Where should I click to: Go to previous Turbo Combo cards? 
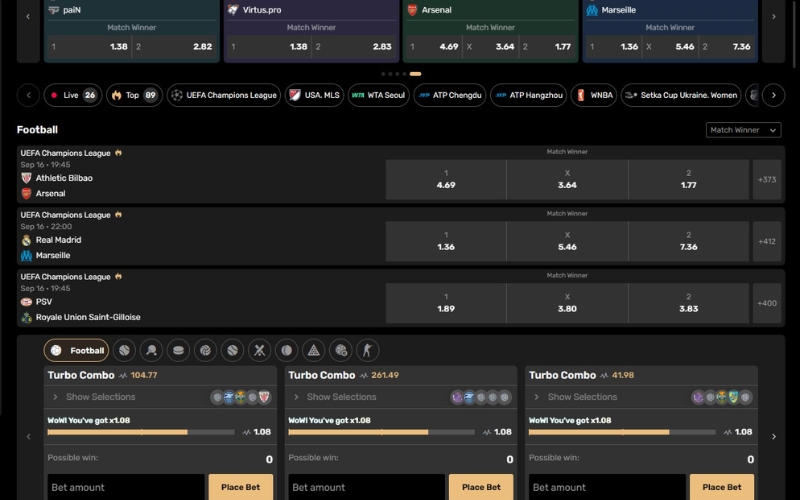29,437
